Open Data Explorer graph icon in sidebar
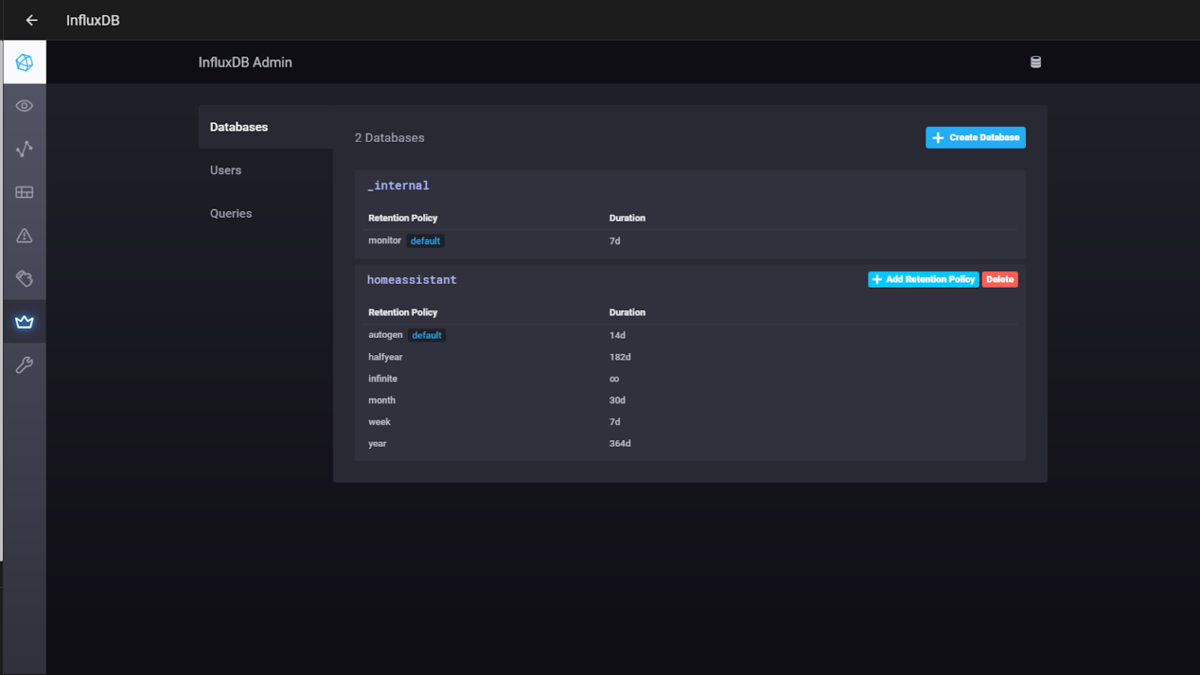Viewport: 1200px width, 675px height. click(x=24, y=149)
